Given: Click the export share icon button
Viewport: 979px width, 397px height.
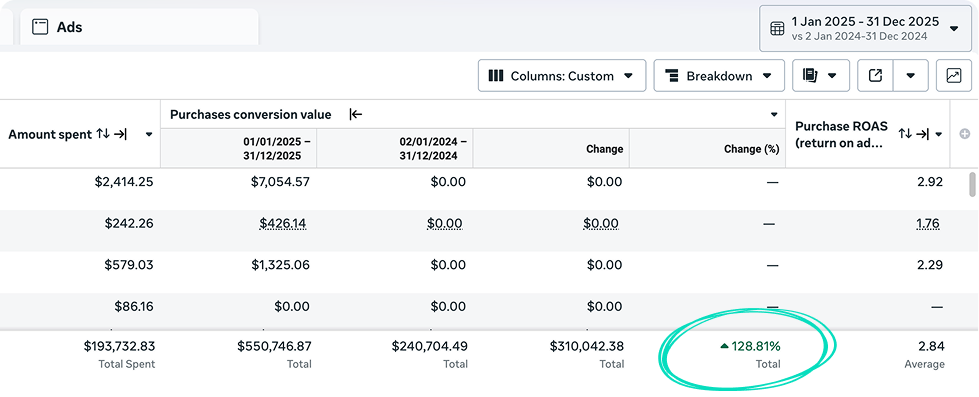Looking at the screenshot, I should pos(875,76).
